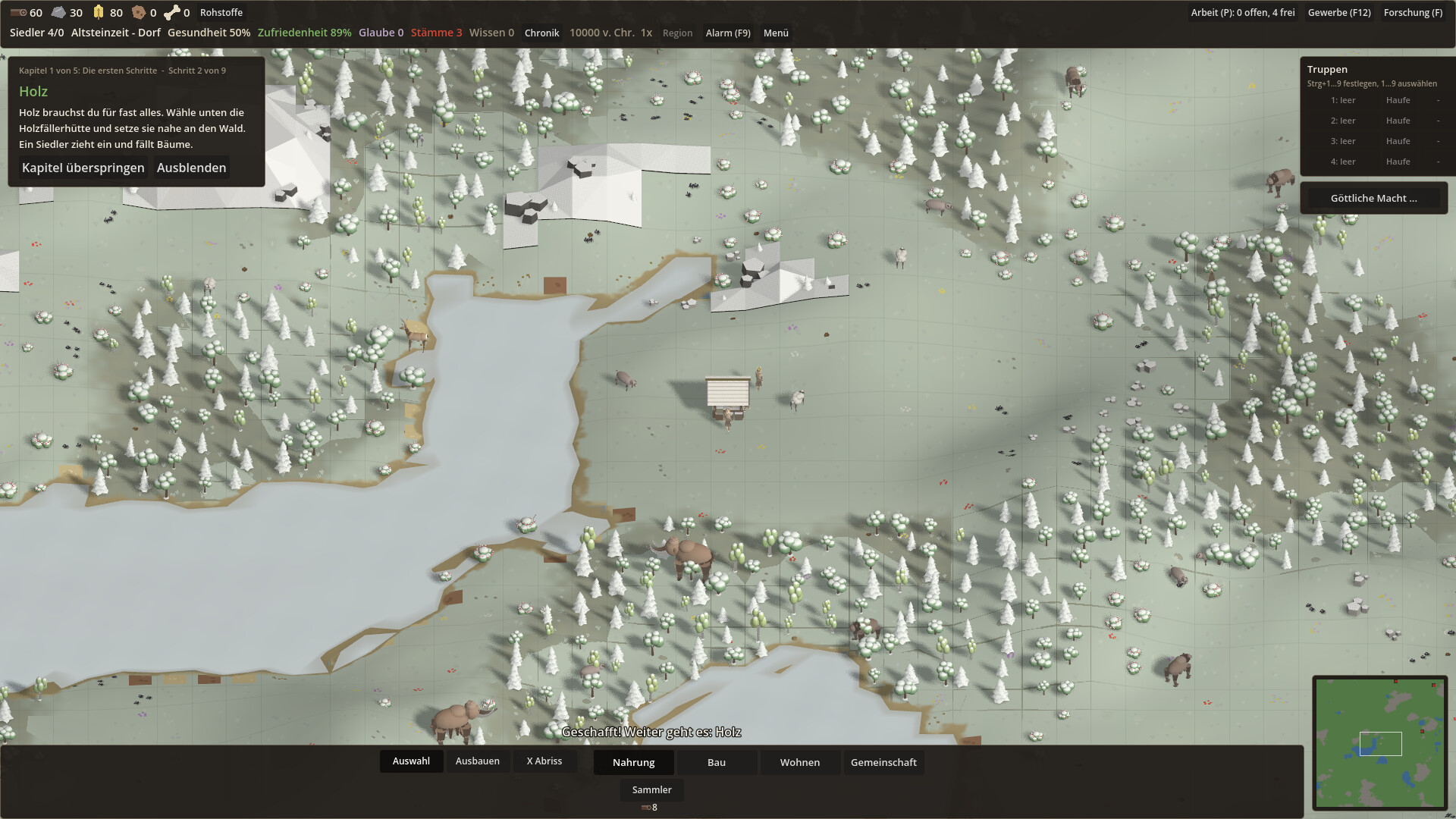Viewport: 1456px width, 819px height.
Task: Change Haufe formation for troop 4
Action: (1398, 162)
